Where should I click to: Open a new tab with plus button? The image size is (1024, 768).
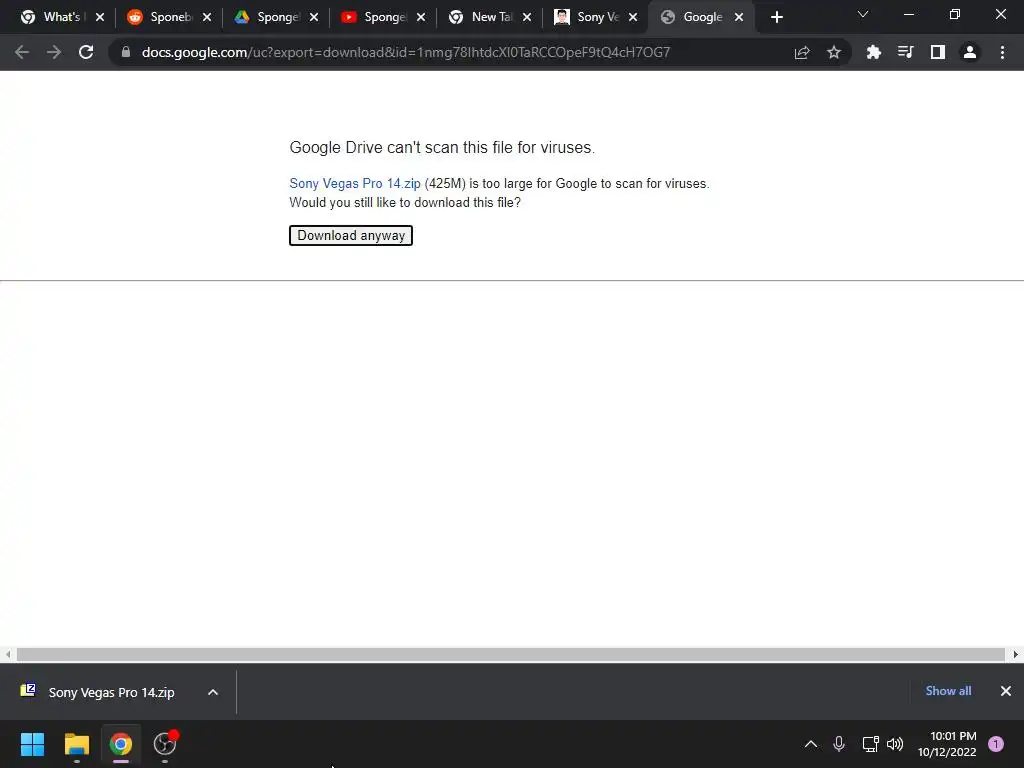(x=776, y=17)
